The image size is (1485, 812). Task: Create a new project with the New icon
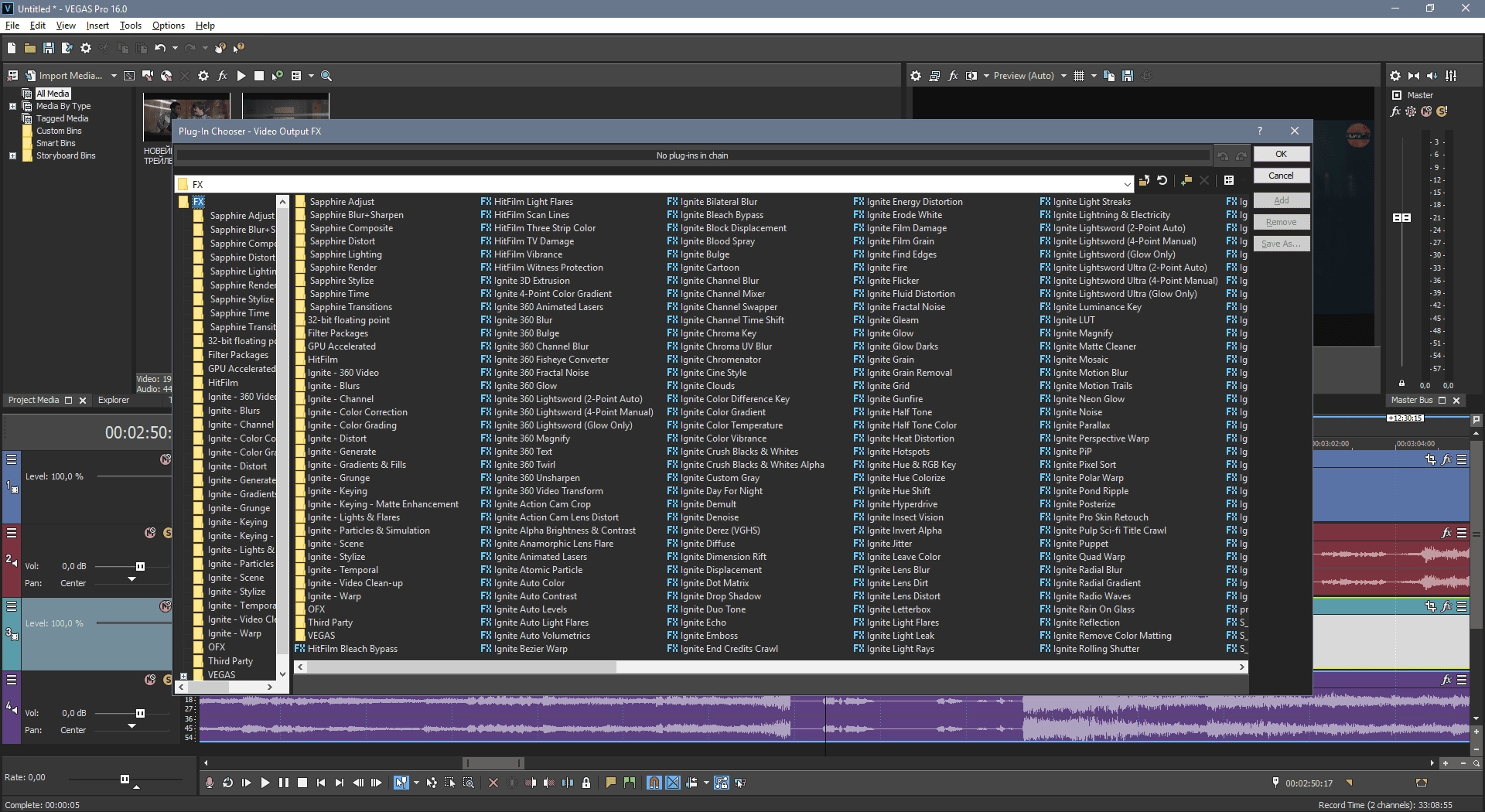[x=12, y=48]
